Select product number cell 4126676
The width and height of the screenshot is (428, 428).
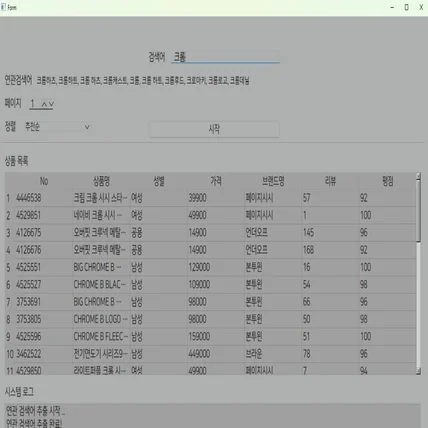point(44,250)
